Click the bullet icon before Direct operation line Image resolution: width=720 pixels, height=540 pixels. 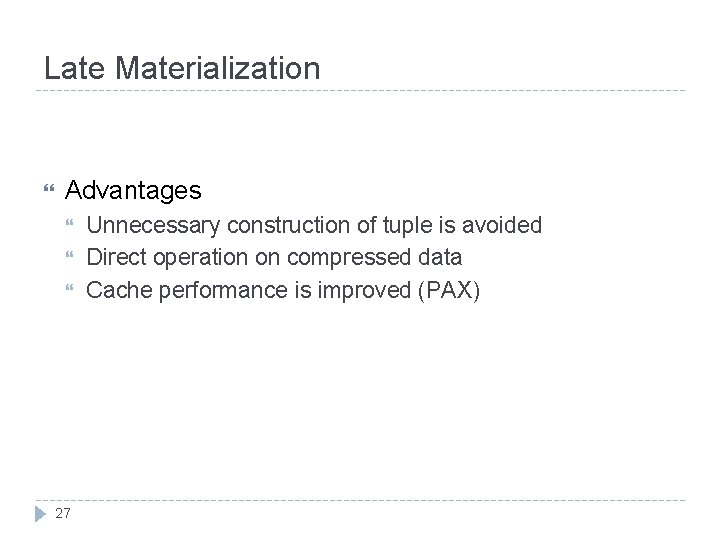tap(69, 254)
